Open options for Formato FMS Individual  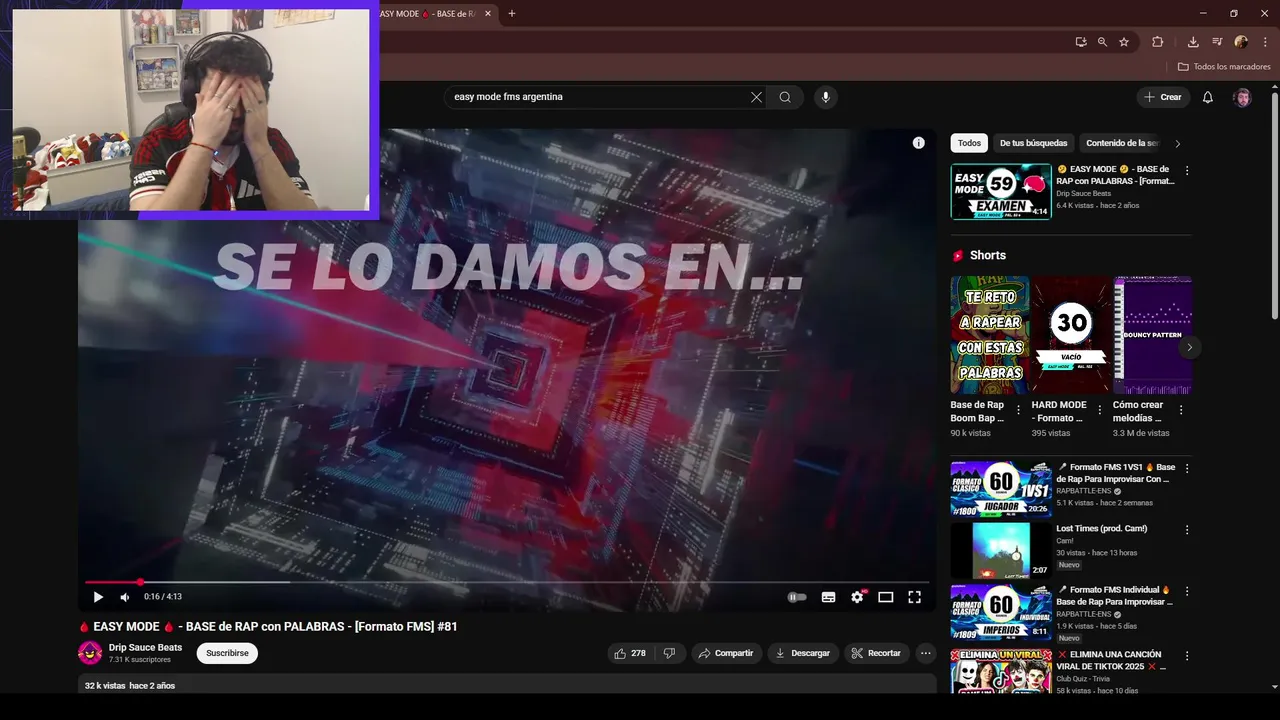tap(1187, 591)
